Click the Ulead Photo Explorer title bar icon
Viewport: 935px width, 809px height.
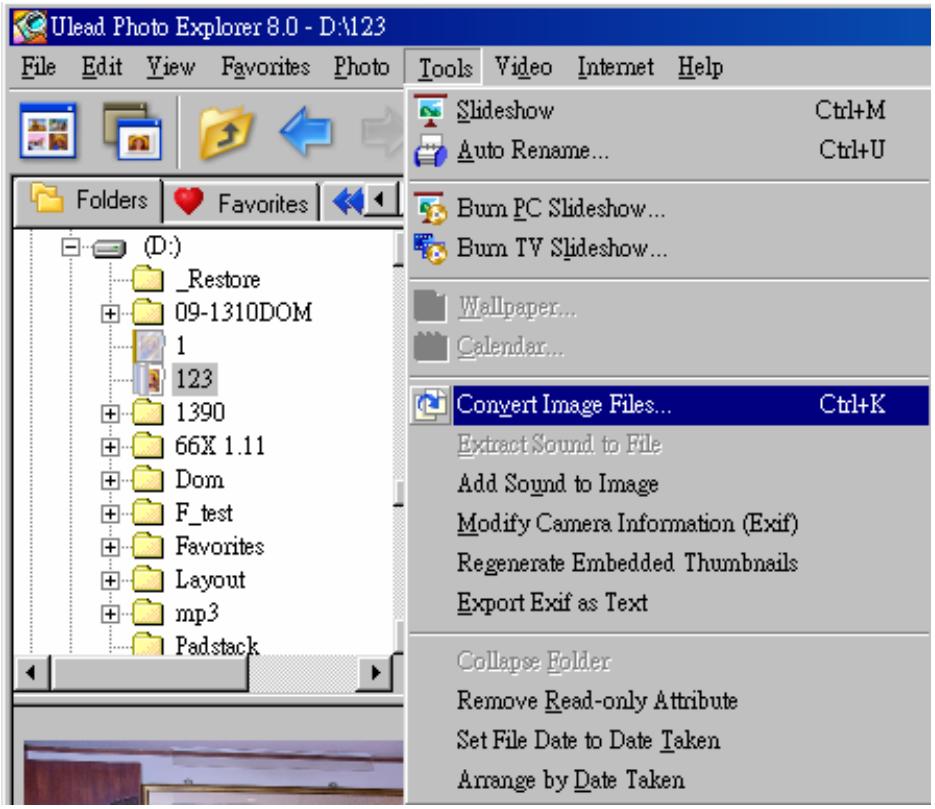tap(30, 26)
